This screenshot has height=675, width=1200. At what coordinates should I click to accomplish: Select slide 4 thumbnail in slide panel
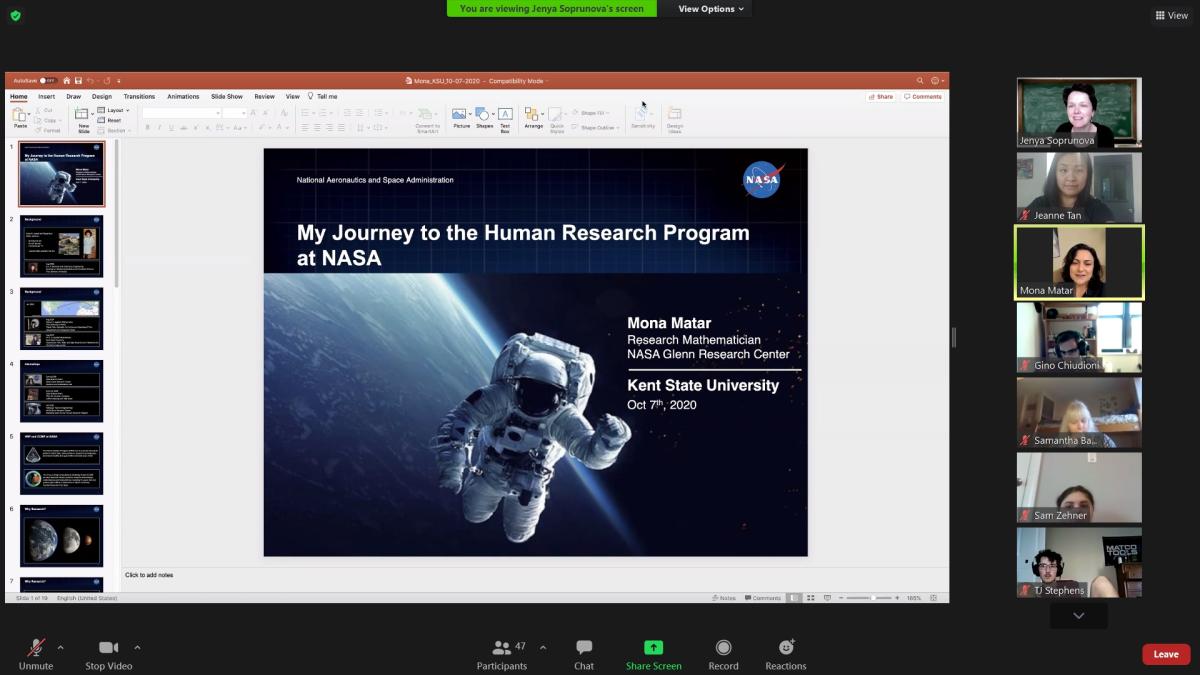(x=62, y=391)
